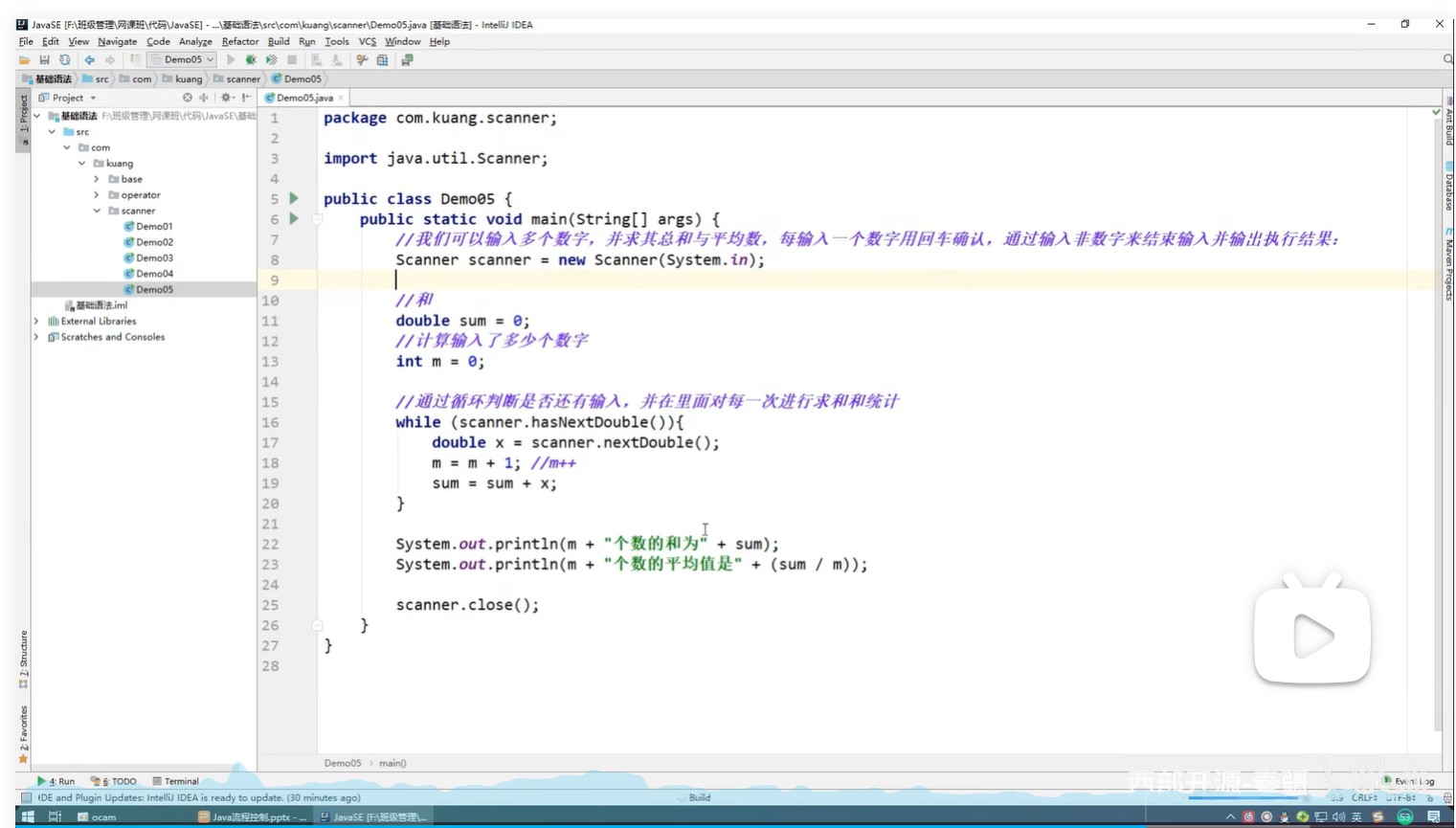Navigate Back with the left arrow icon
This screenshot has height=828, width=1456.
coord(89,60)
